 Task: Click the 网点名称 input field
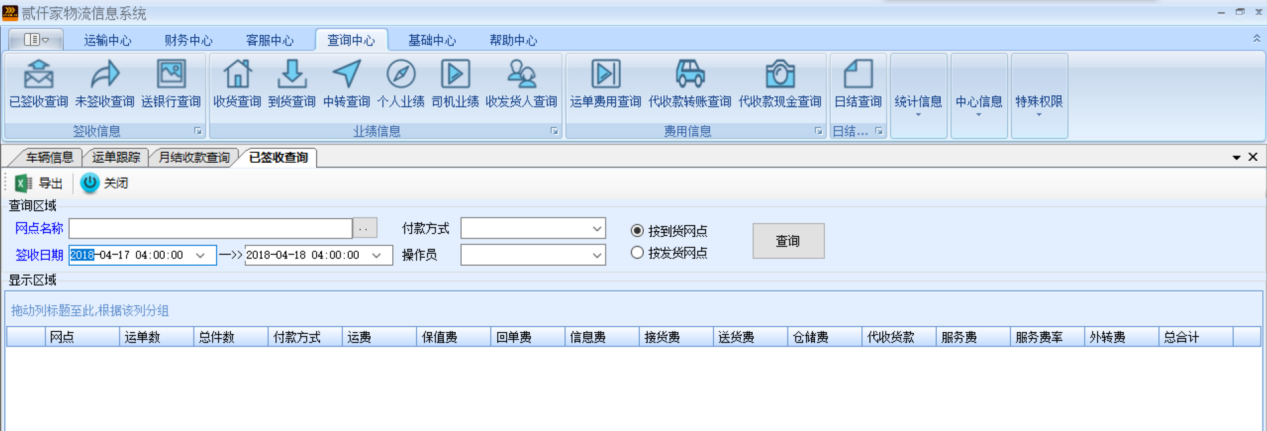210,229
